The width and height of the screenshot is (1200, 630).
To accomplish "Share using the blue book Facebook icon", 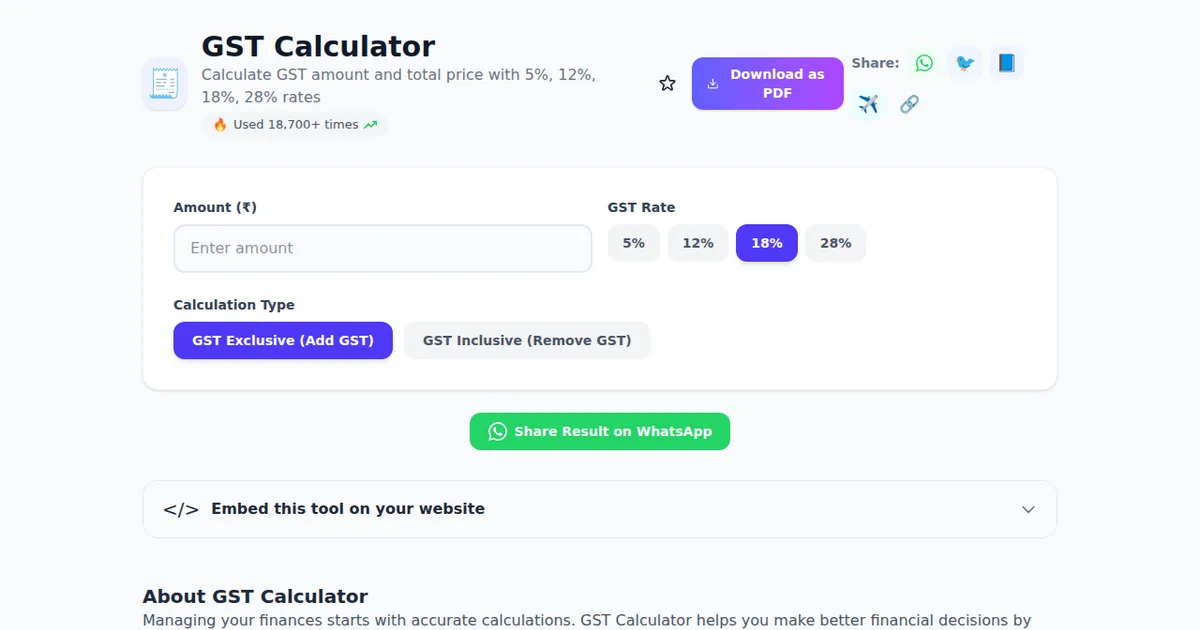I will [x=1006, y=63].
